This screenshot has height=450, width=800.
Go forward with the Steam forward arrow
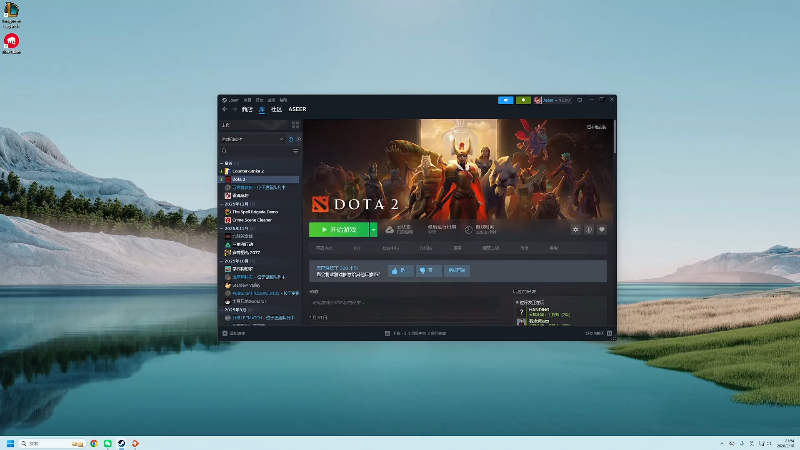point(235,109)
